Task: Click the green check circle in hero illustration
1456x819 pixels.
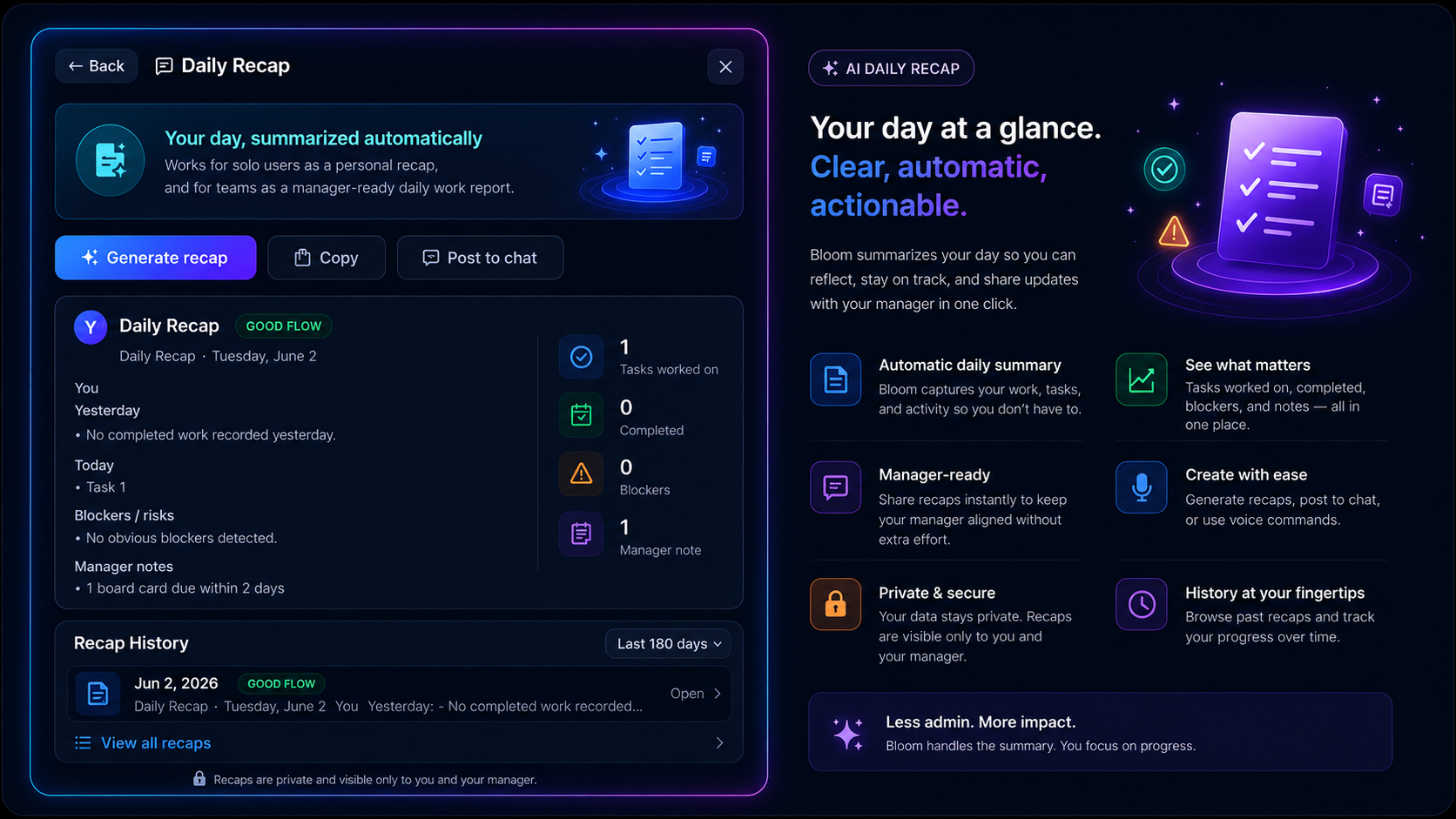Action: tap(1164, 169)
